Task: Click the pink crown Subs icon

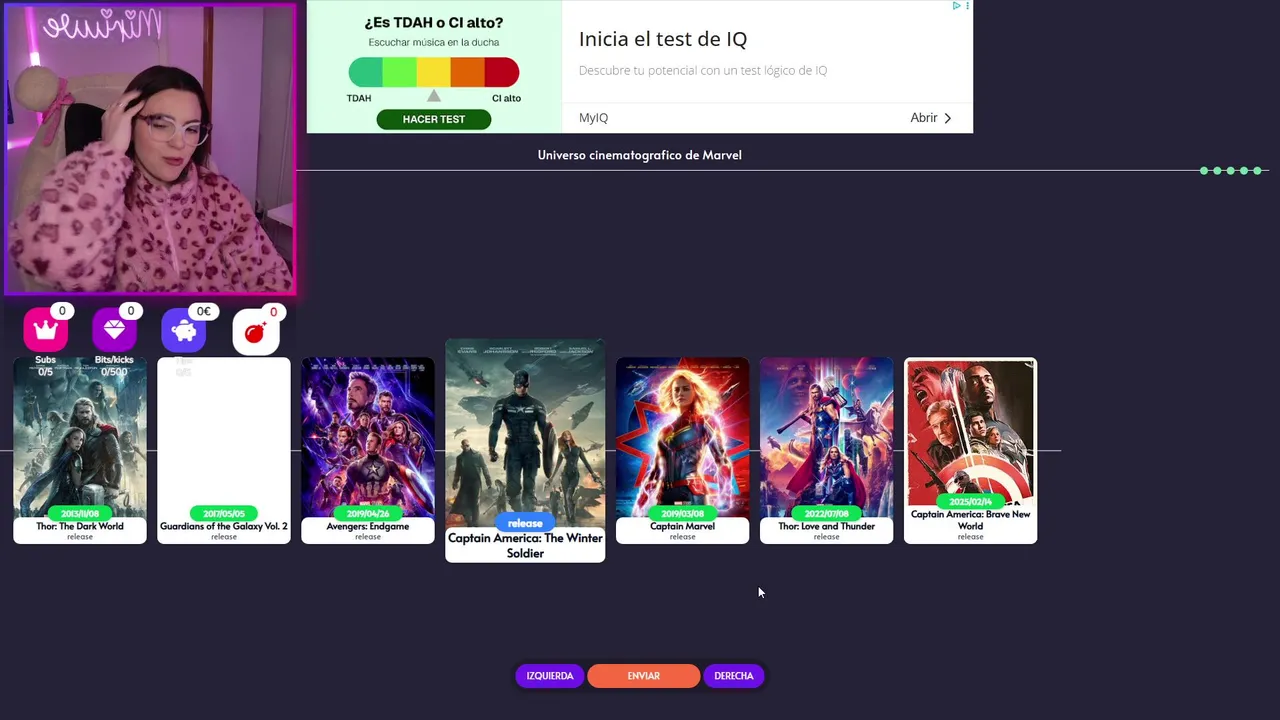Action: [x=45, y=330]
